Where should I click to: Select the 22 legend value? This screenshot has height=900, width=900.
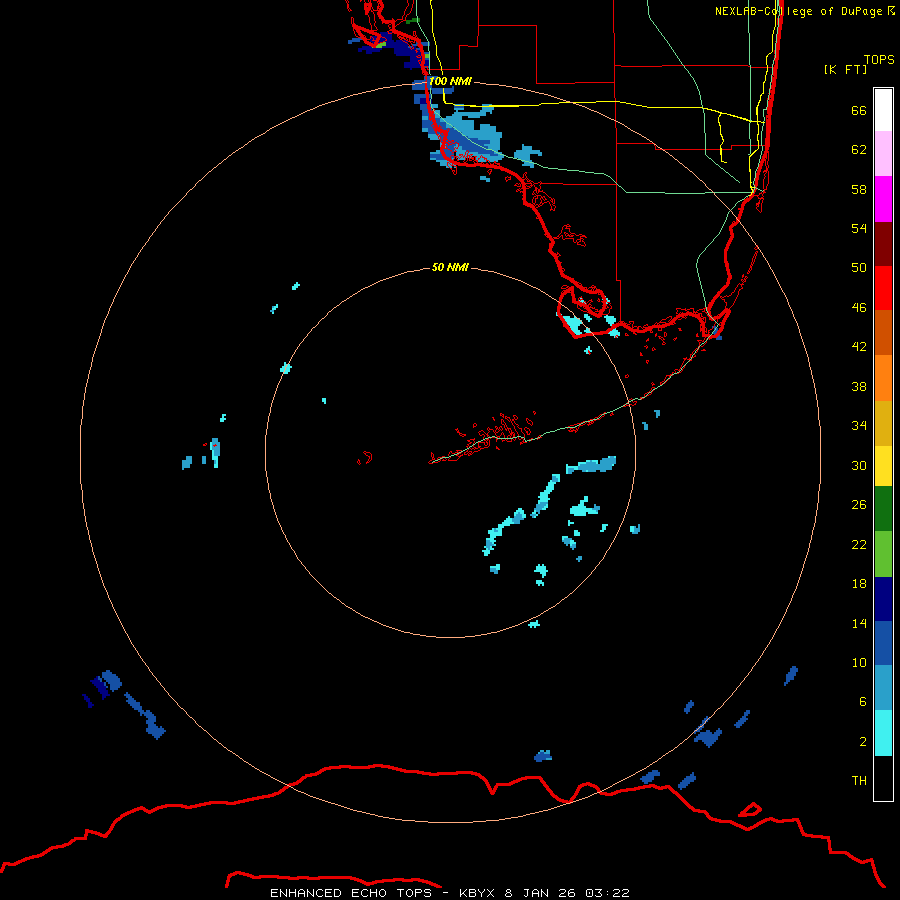859,545
